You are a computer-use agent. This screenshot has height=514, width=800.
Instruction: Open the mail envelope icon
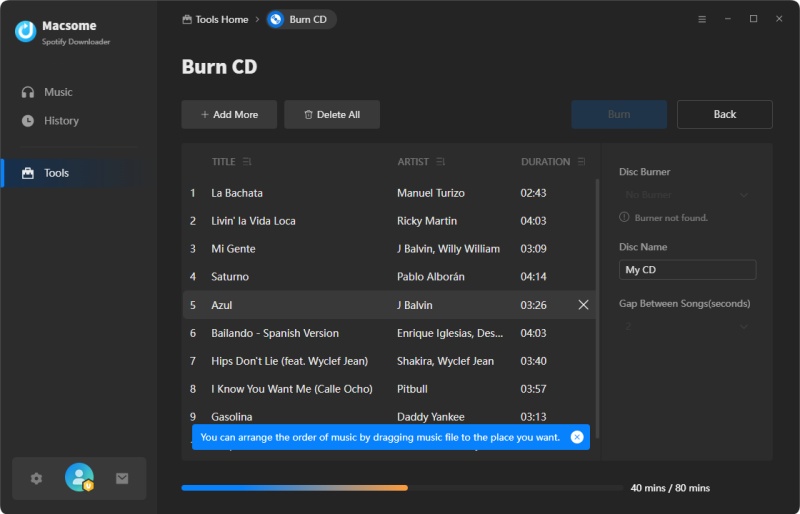pyautogui.click(x=122, y=478)
